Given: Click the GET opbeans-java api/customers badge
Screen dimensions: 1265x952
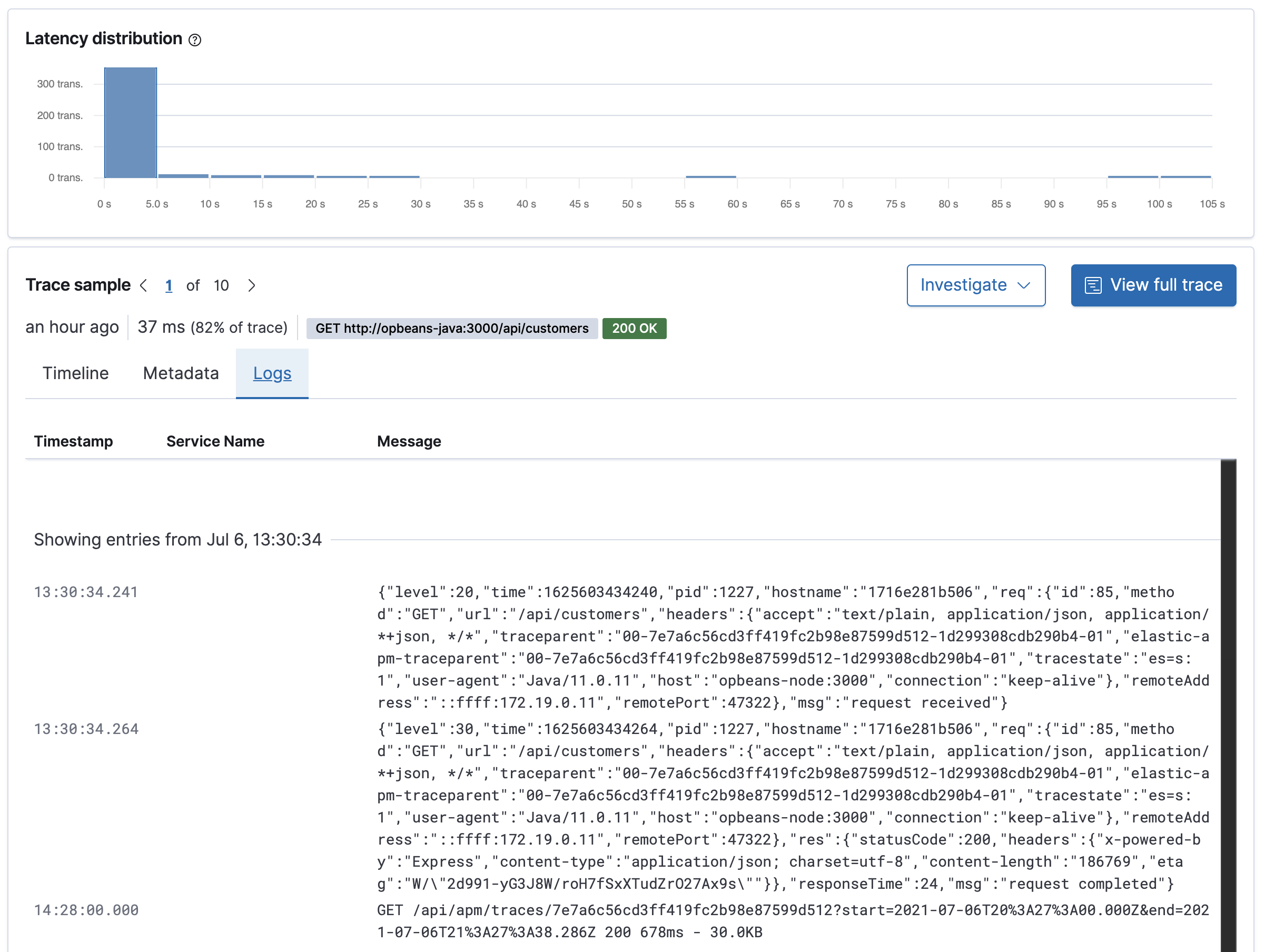Looking at the screenshot, I should tap(452, 328).
